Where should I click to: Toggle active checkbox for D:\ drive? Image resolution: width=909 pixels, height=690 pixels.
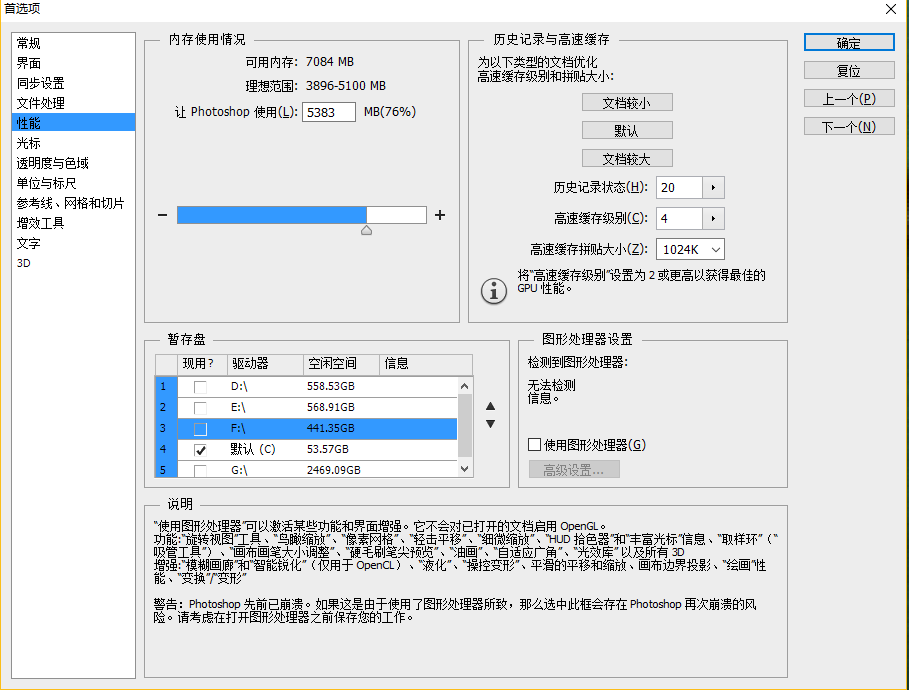[200, 387]
